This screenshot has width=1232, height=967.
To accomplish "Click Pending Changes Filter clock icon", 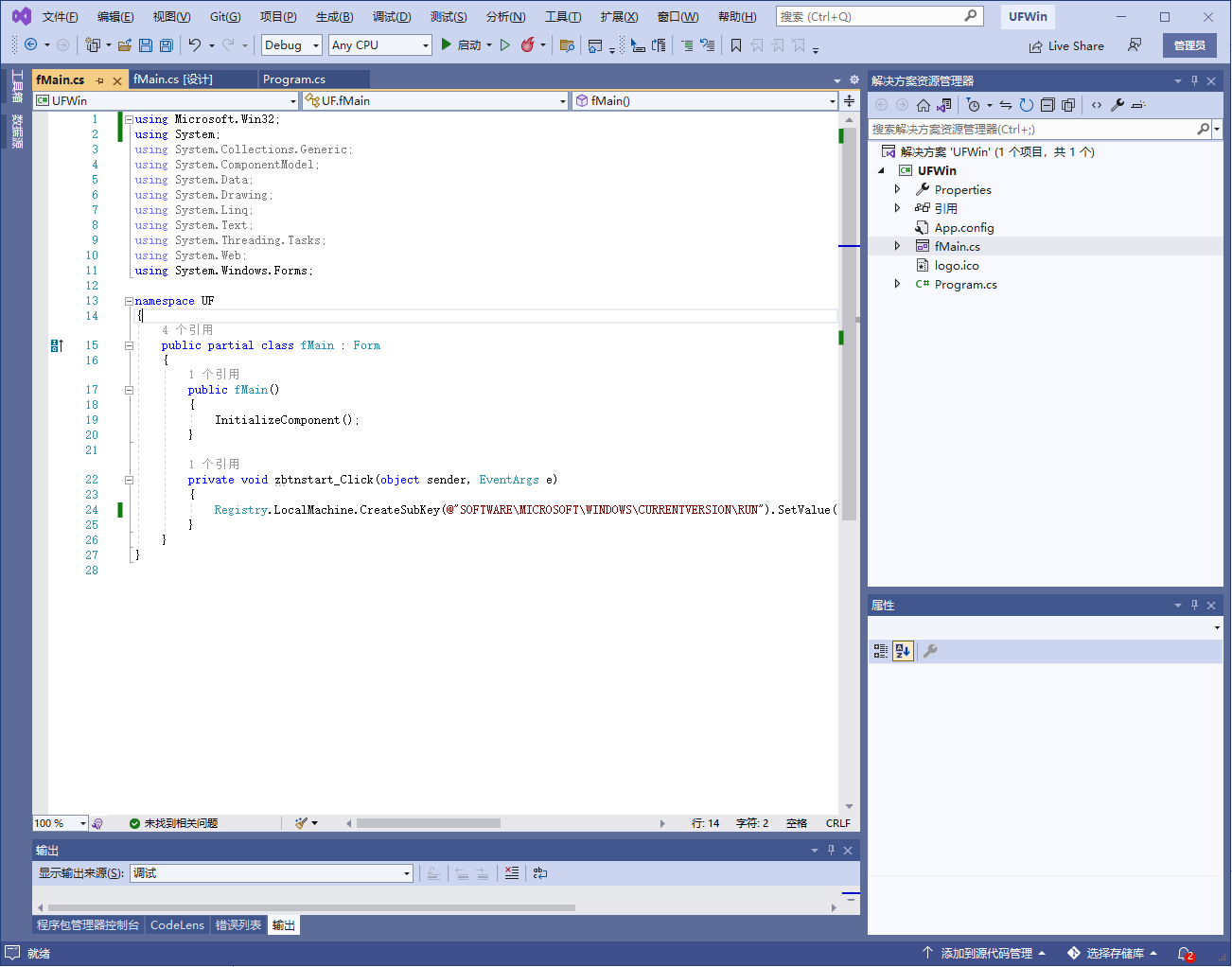I will (973, 105).
